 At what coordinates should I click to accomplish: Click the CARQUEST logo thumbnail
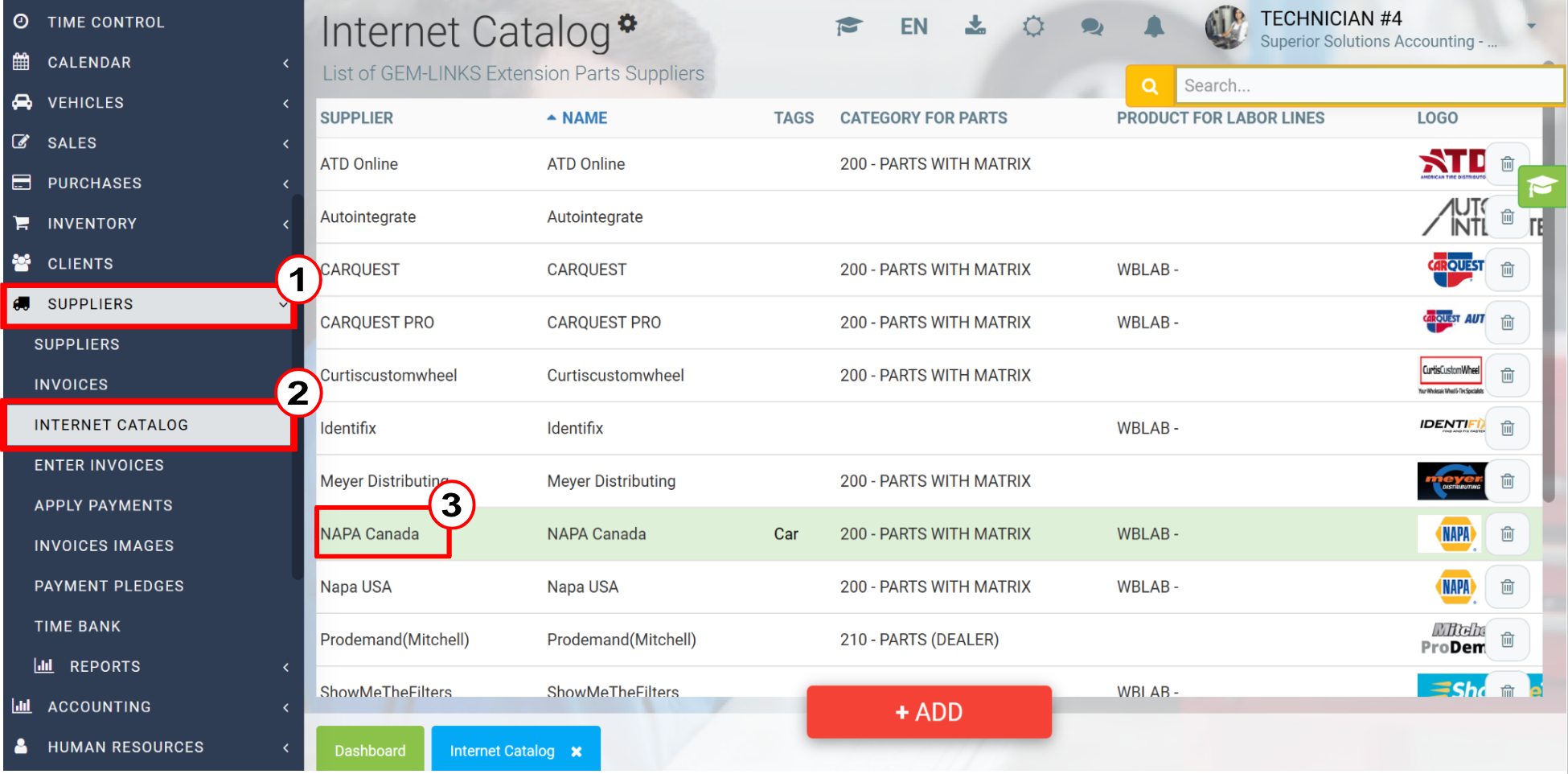1455,270
